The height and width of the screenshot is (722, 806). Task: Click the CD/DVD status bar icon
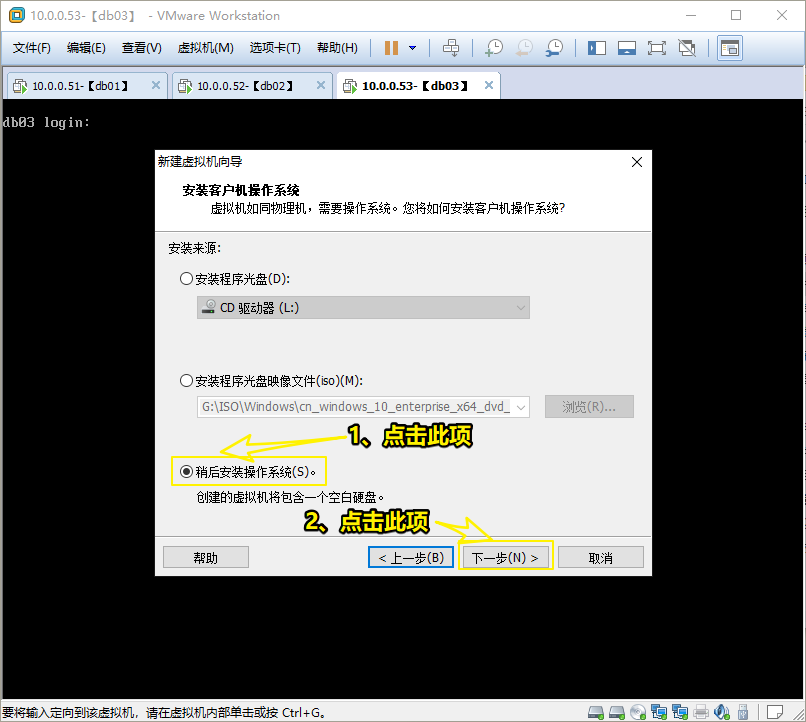[637, 710]
